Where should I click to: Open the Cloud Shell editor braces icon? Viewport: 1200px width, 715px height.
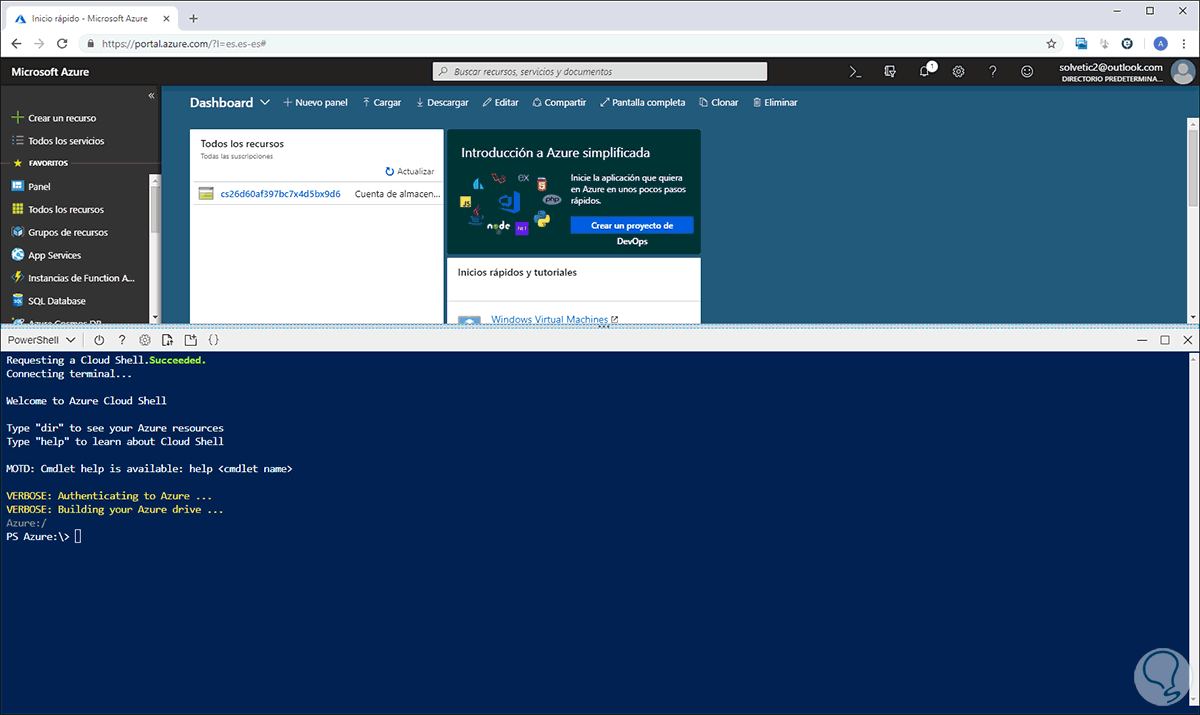[x=214, y=341]
